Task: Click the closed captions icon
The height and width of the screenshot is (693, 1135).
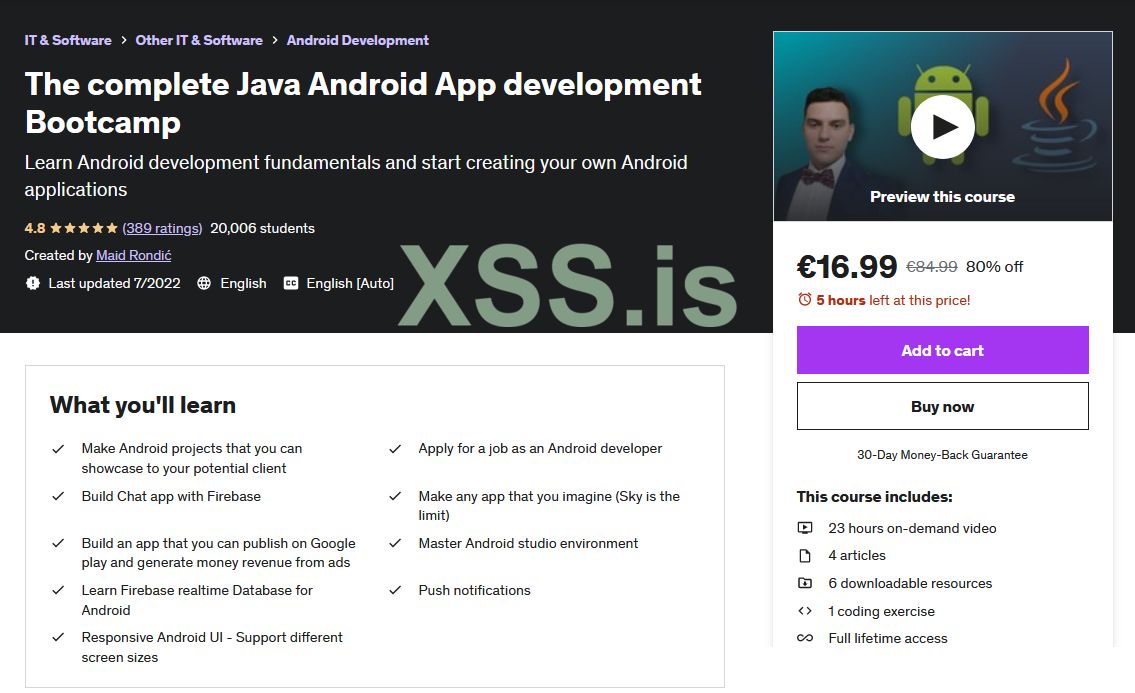Action: (x=290, y=283)
